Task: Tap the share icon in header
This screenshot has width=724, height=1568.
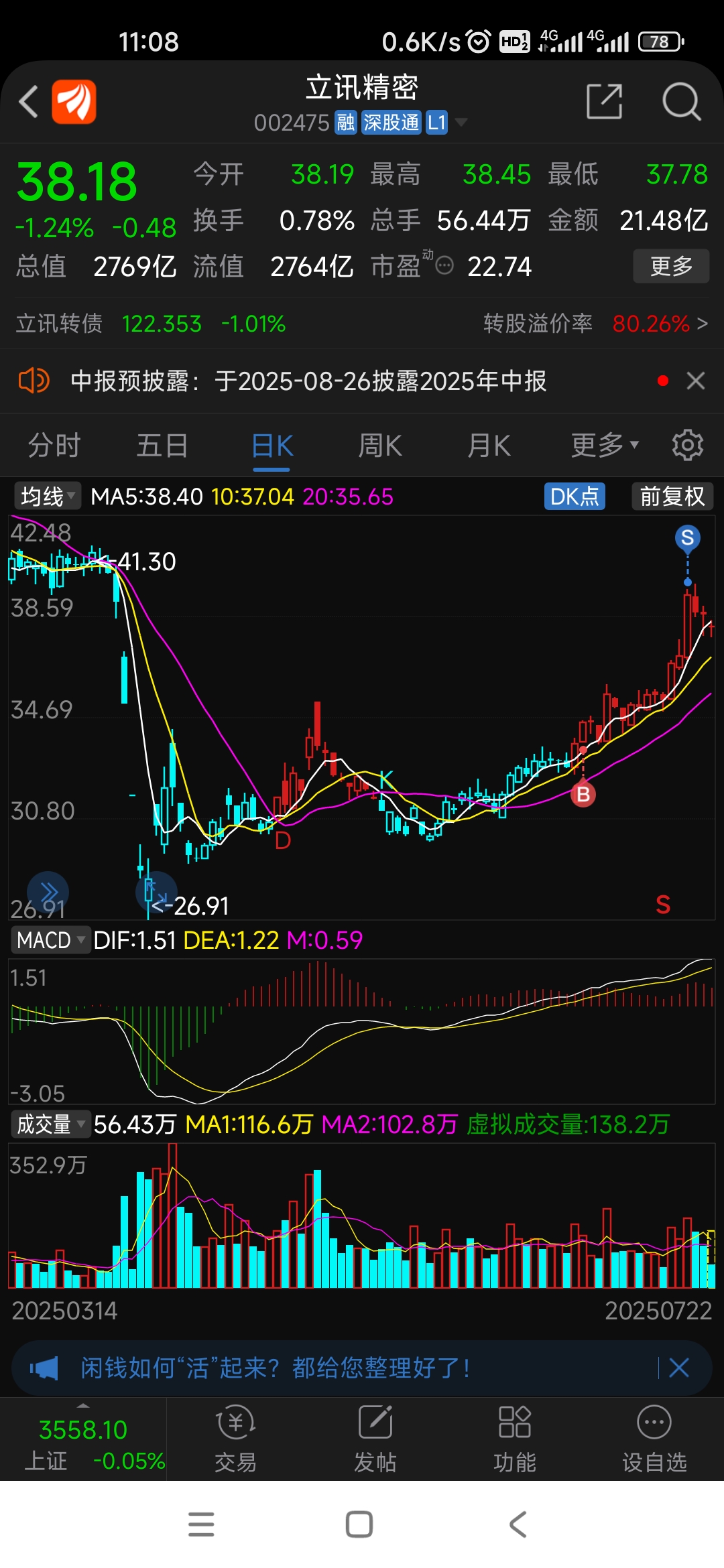Action: click(x=604, y=101)
